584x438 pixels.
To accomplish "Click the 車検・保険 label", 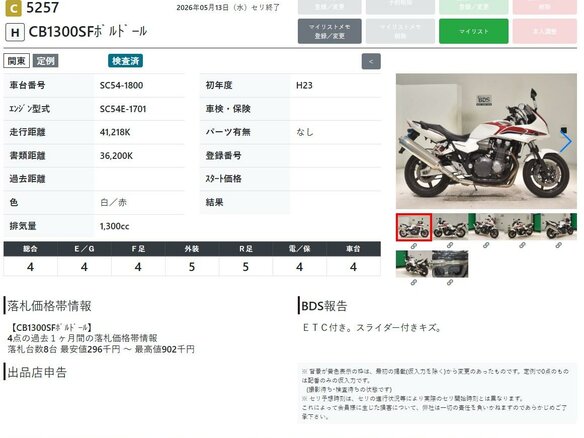I will 228,109.
